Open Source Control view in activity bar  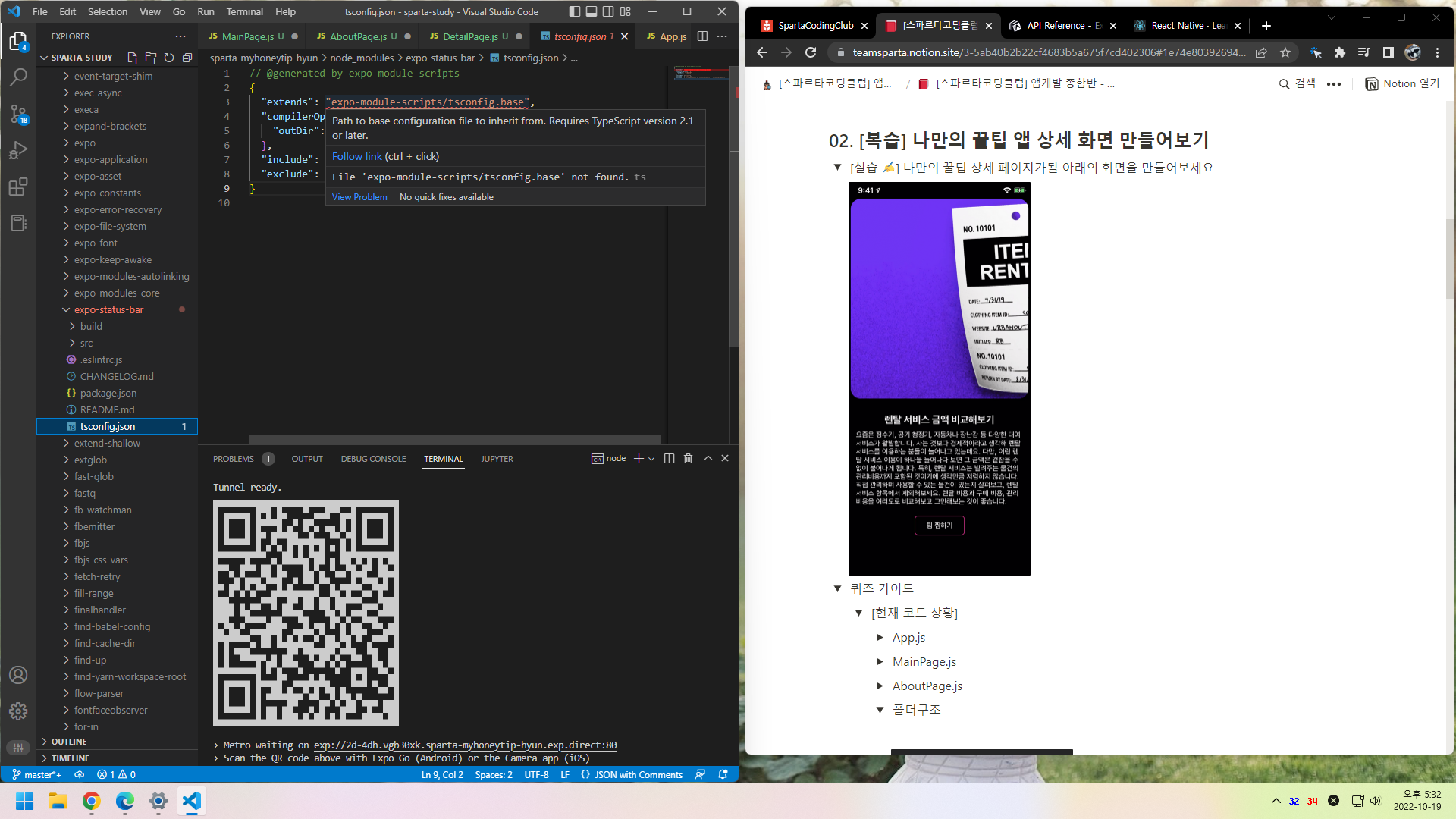tap(18, 114)
